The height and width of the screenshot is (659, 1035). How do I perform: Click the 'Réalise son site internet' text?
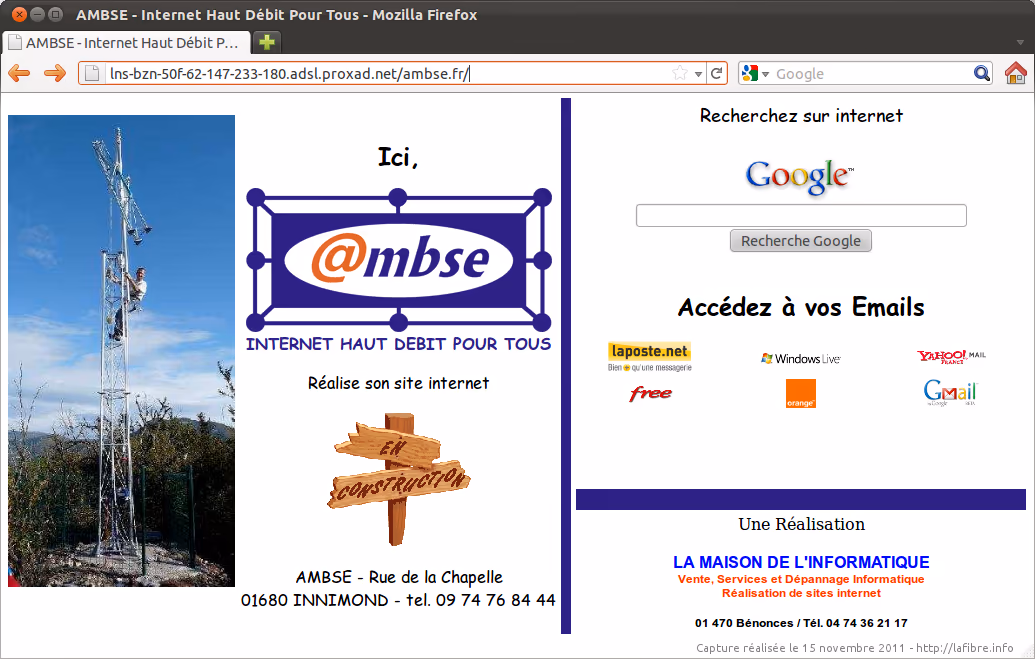399,383
